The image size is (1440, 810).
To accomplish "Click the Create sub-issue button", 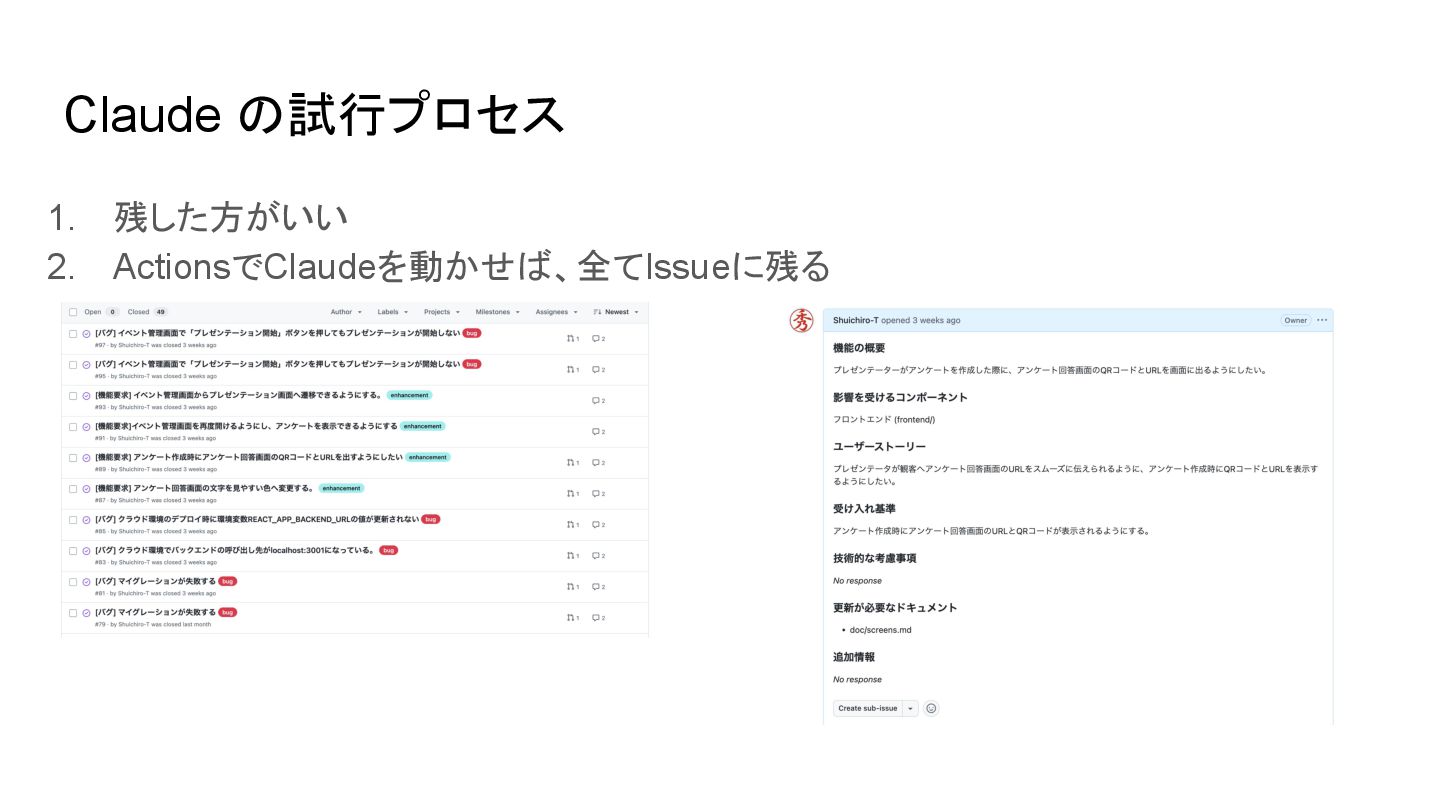I will (868, 708).
